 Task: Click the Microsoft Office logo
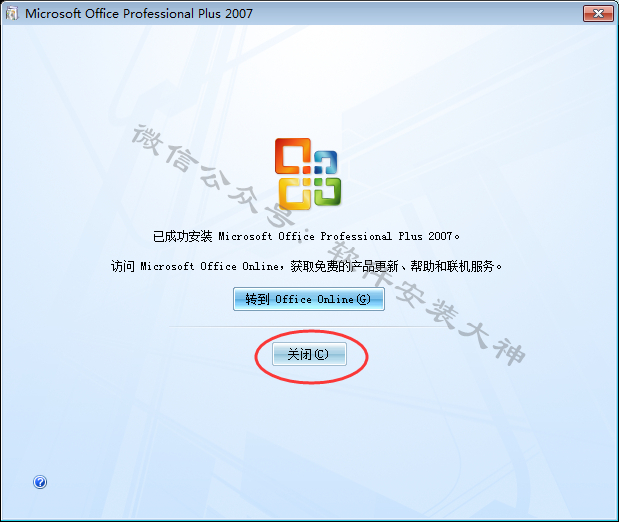coord(308,174)
